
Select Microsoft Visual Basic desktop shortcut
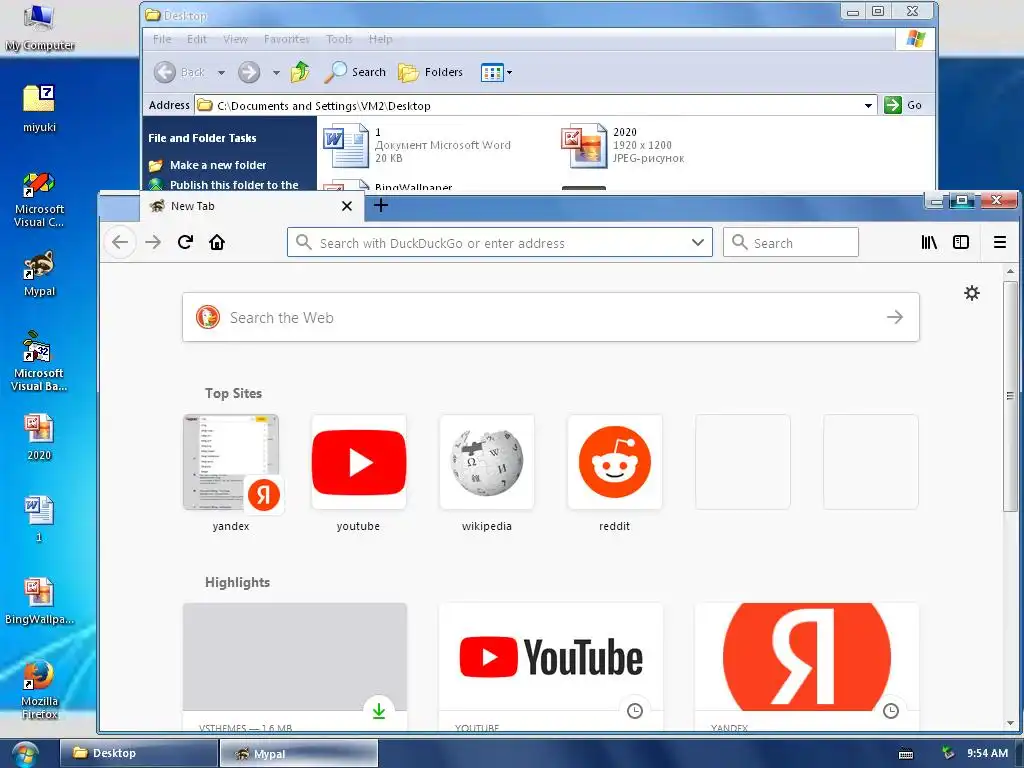[x=39, y=361]
